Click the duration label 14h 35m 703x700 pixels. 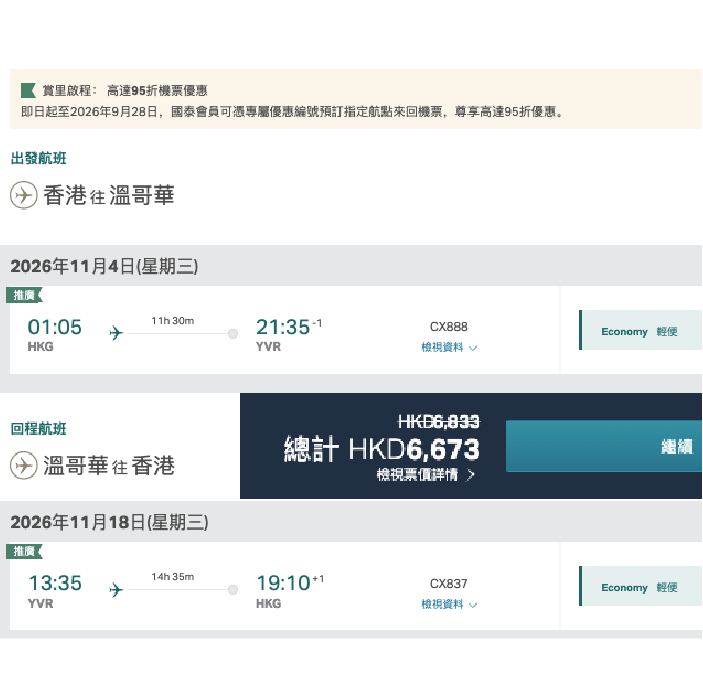(173, 577)
